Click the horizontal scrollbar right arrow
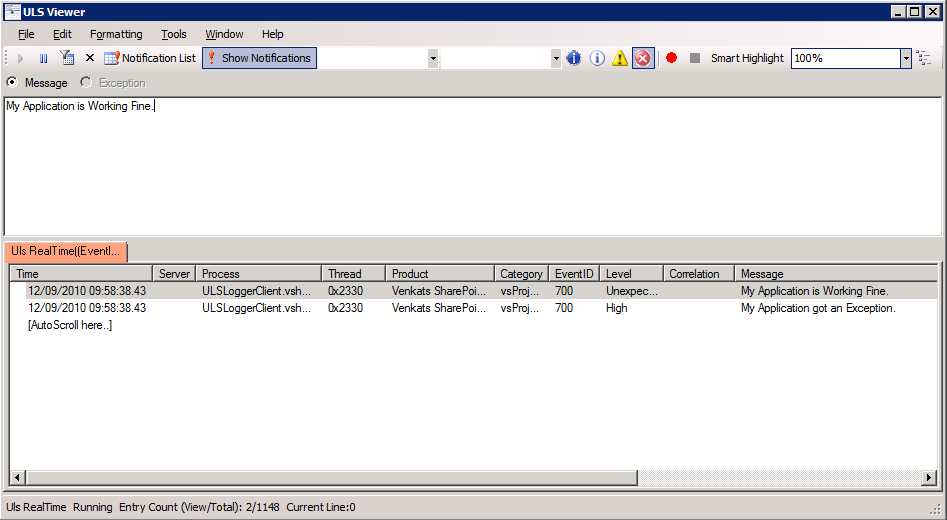947x520 pixels. click(929, 478)
